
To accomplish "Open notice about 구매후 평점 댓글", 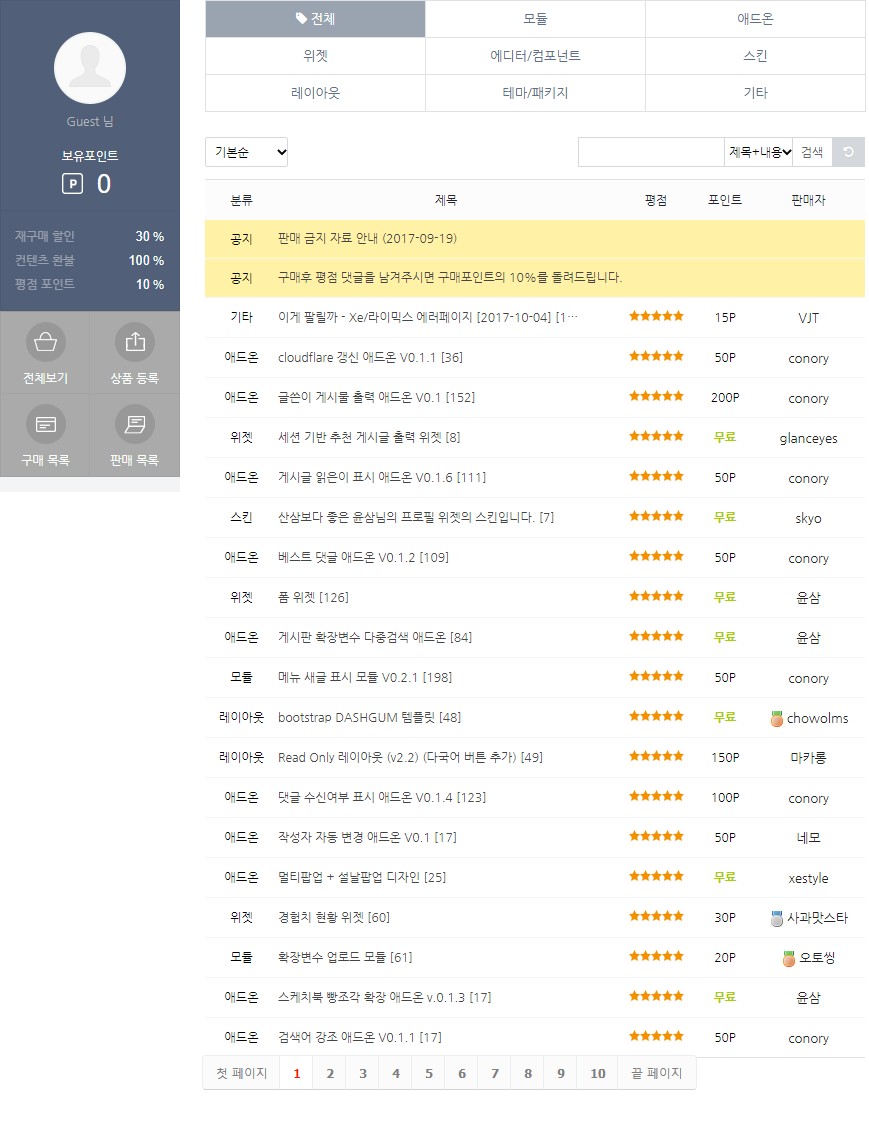I will [450, 277].
